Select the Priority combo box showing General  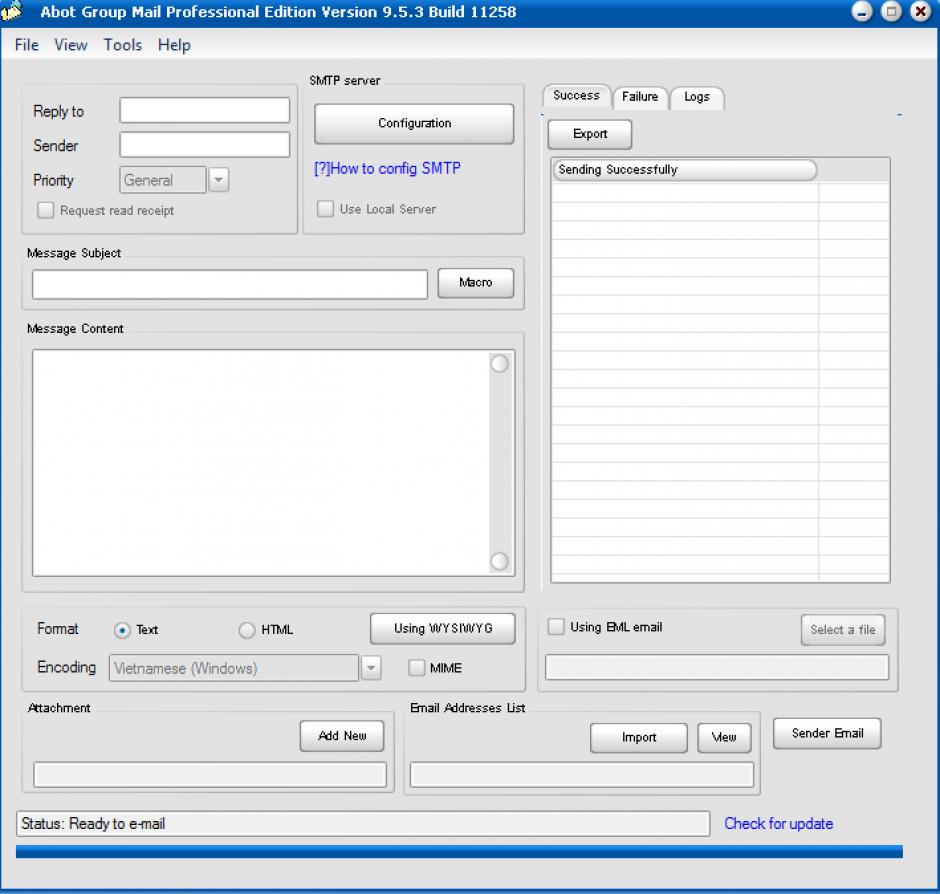click(162, 180)
